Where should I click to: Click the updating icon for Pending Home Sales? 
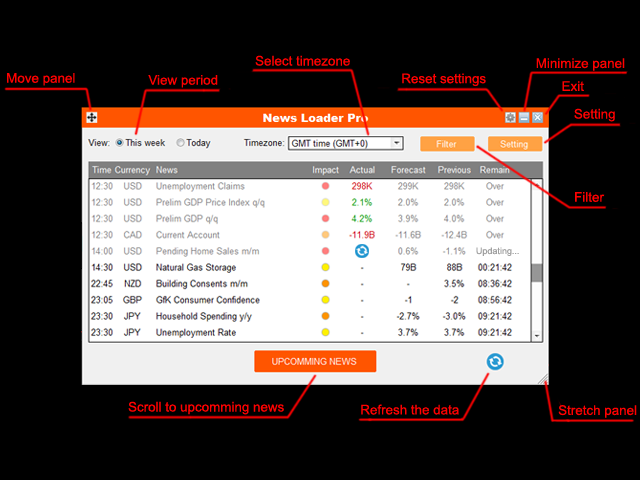click(362, 251)
